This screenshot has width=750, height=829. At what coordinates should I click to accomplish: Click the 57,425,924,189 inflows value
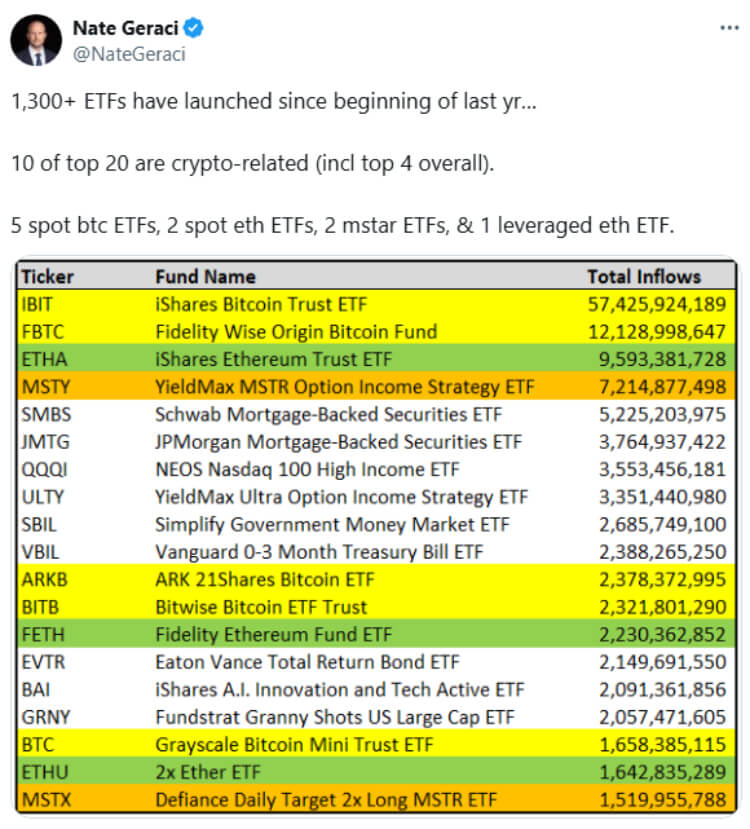[656, 305]
